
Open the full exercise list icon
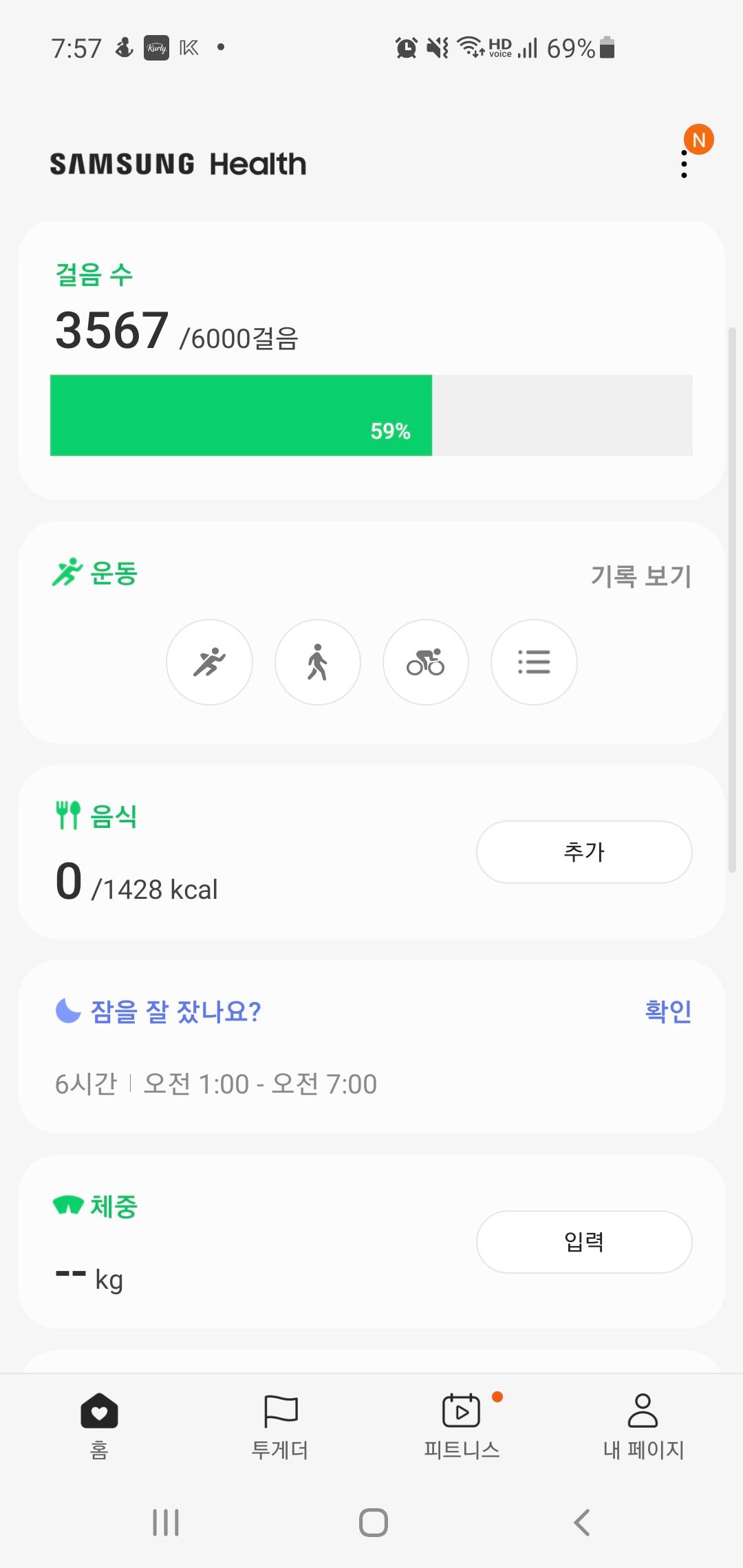(534, 662)
